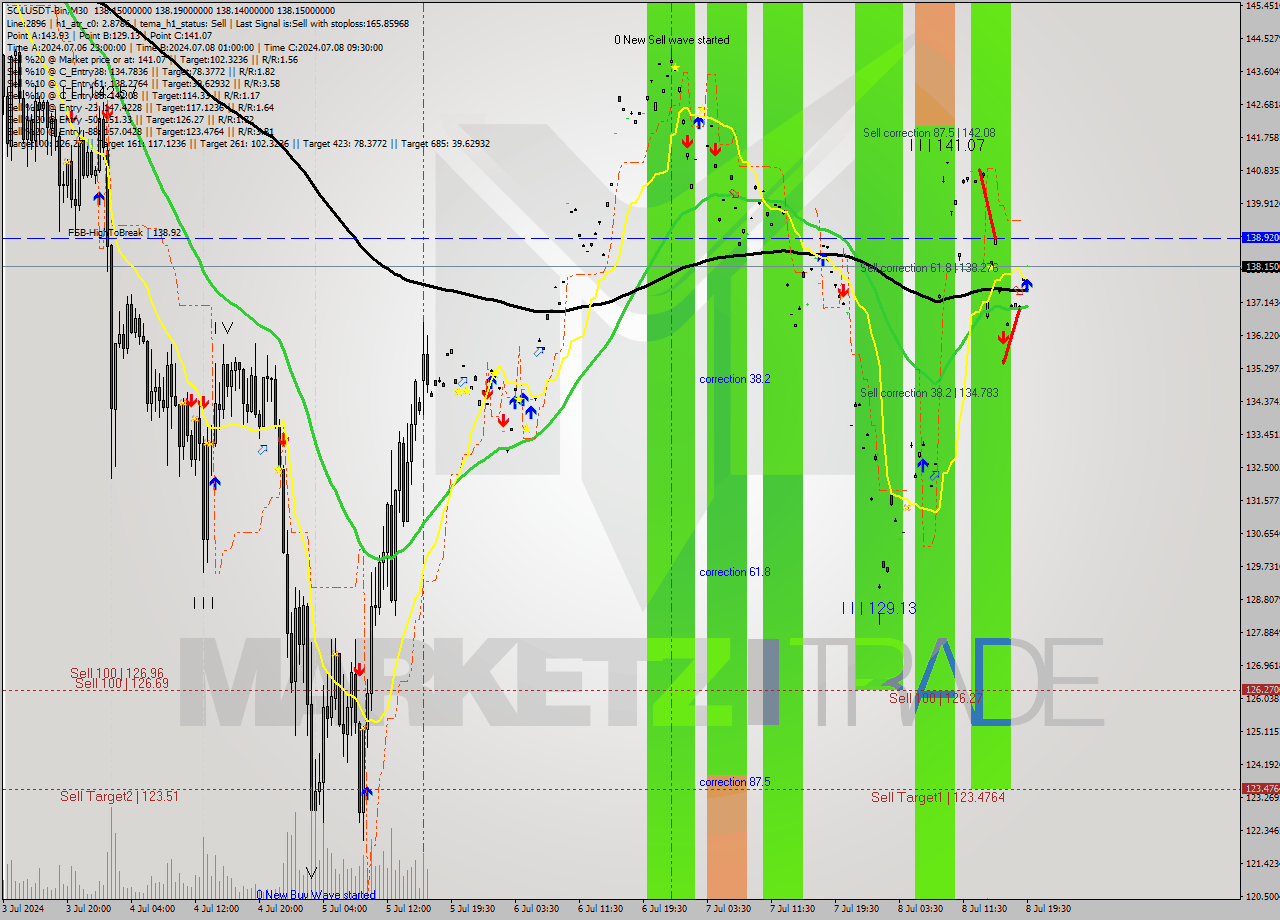
Task: Click the '7 Jul 19:30' time axis label
Action: pos(857,909)
